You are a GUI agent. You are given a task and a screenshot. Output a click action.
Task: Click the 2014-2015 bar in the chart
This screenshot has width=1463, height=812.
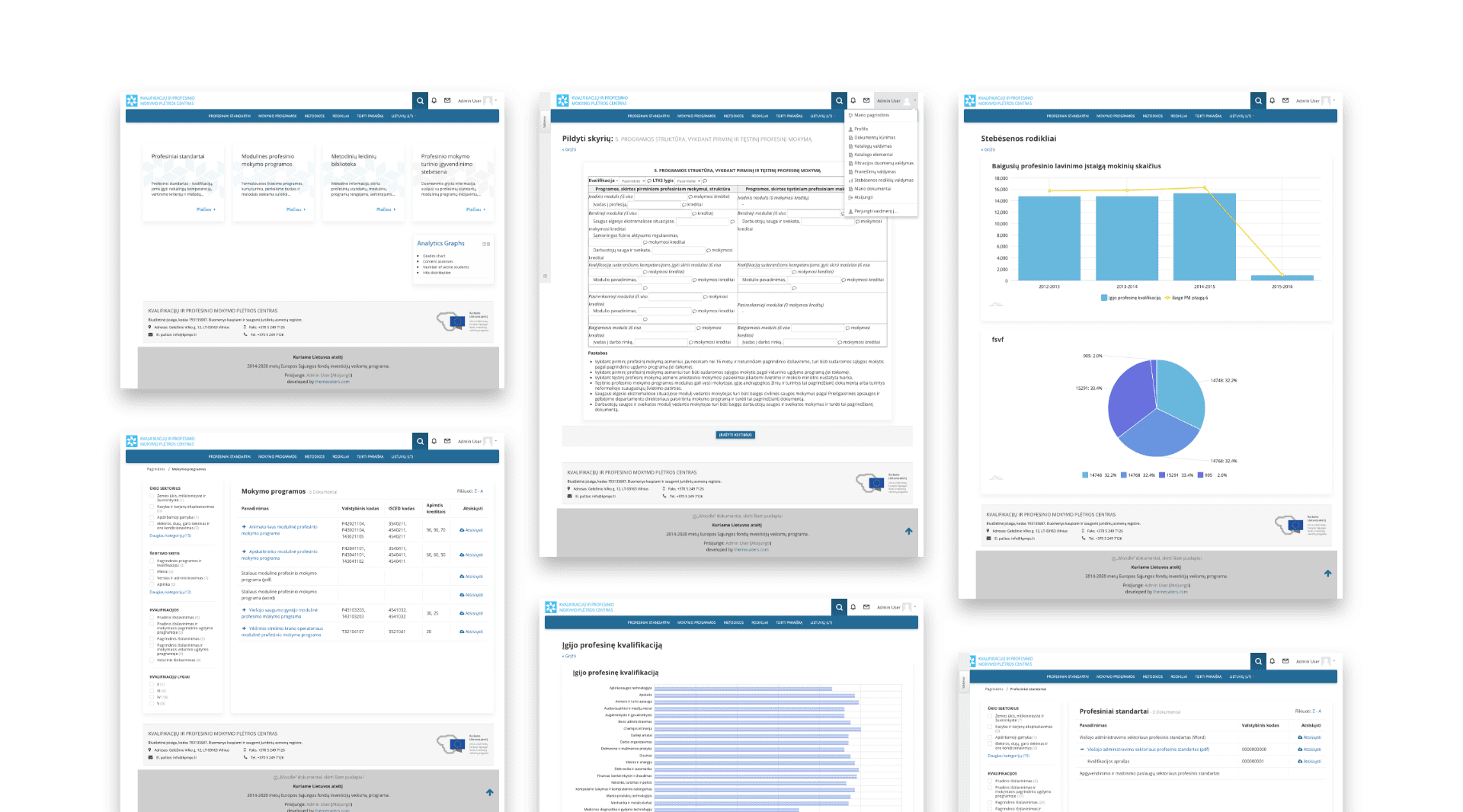(1205, 237)
